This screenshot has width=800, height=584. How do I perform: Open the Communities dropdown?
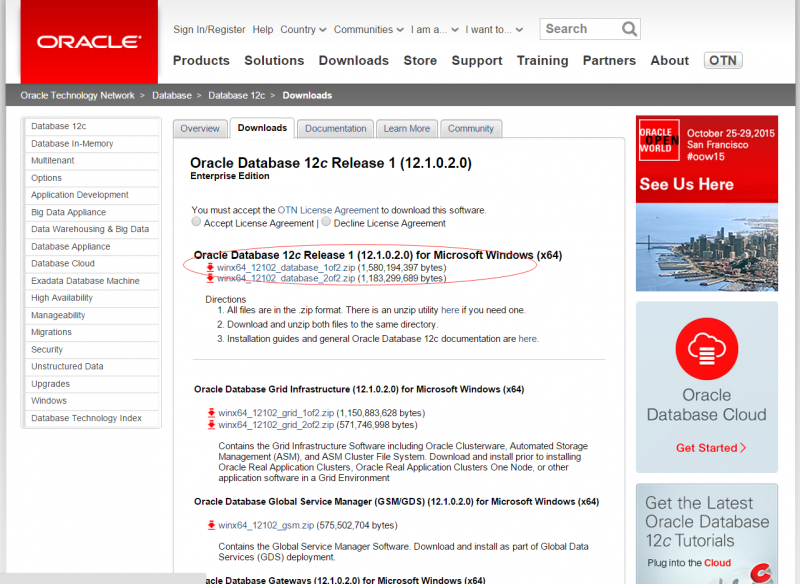point(368,30)
